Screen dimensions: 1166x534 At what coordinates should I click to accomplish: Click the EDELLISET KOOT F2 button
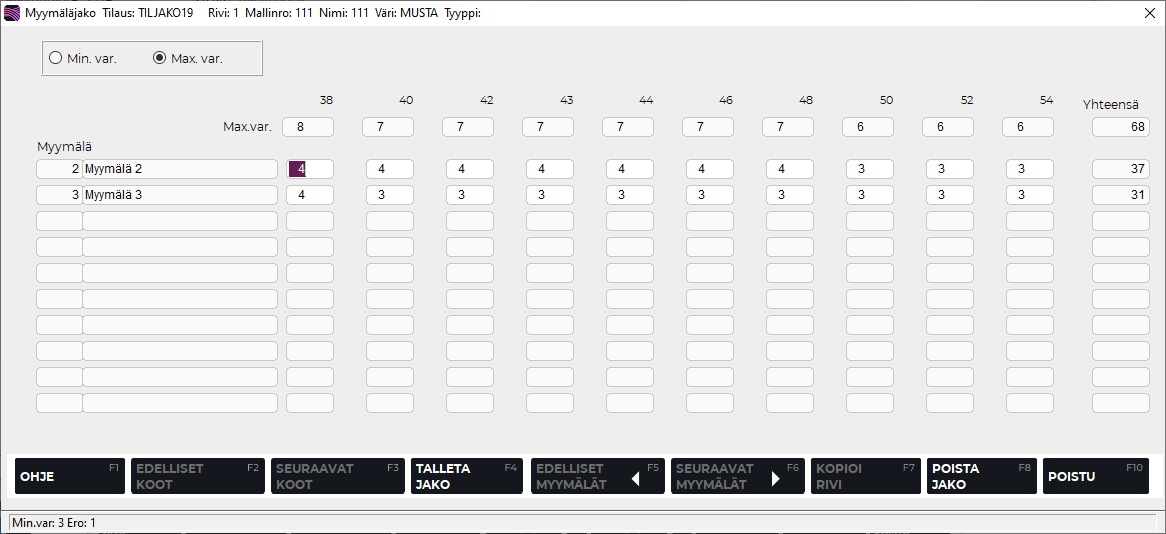point(197,476)
